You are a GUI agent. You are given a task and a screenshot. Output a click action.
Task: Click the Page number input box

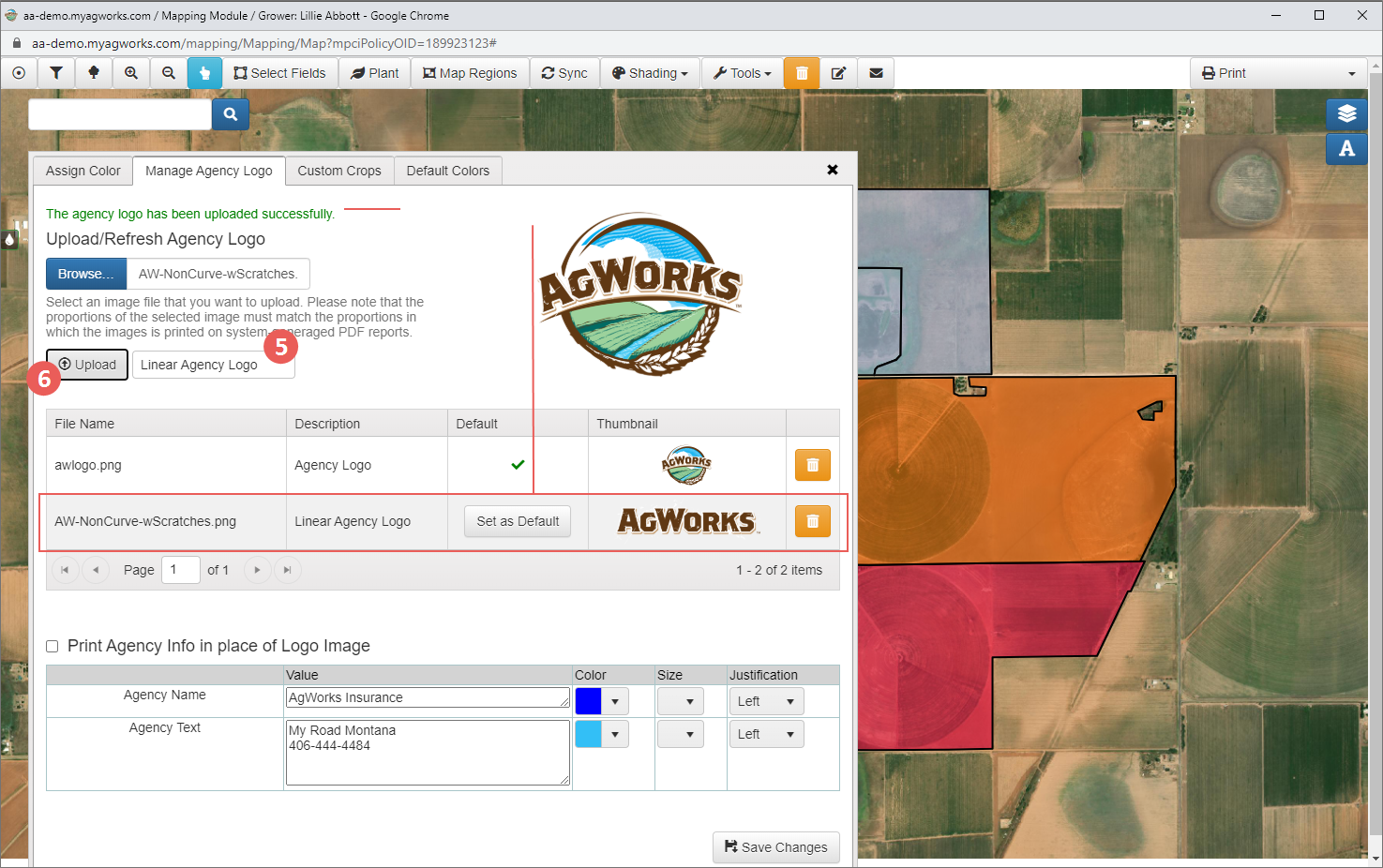(x=181, y=570)
